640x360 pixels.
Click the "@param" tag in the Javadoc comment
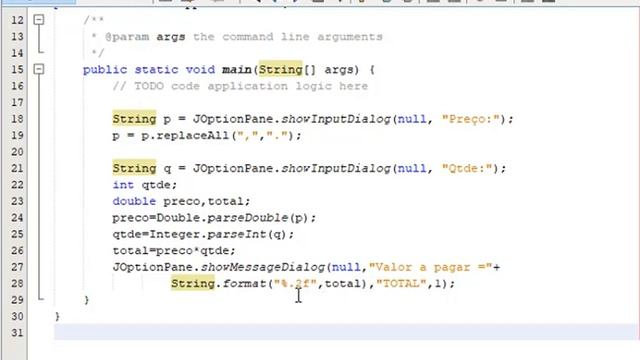coord(127,37)
